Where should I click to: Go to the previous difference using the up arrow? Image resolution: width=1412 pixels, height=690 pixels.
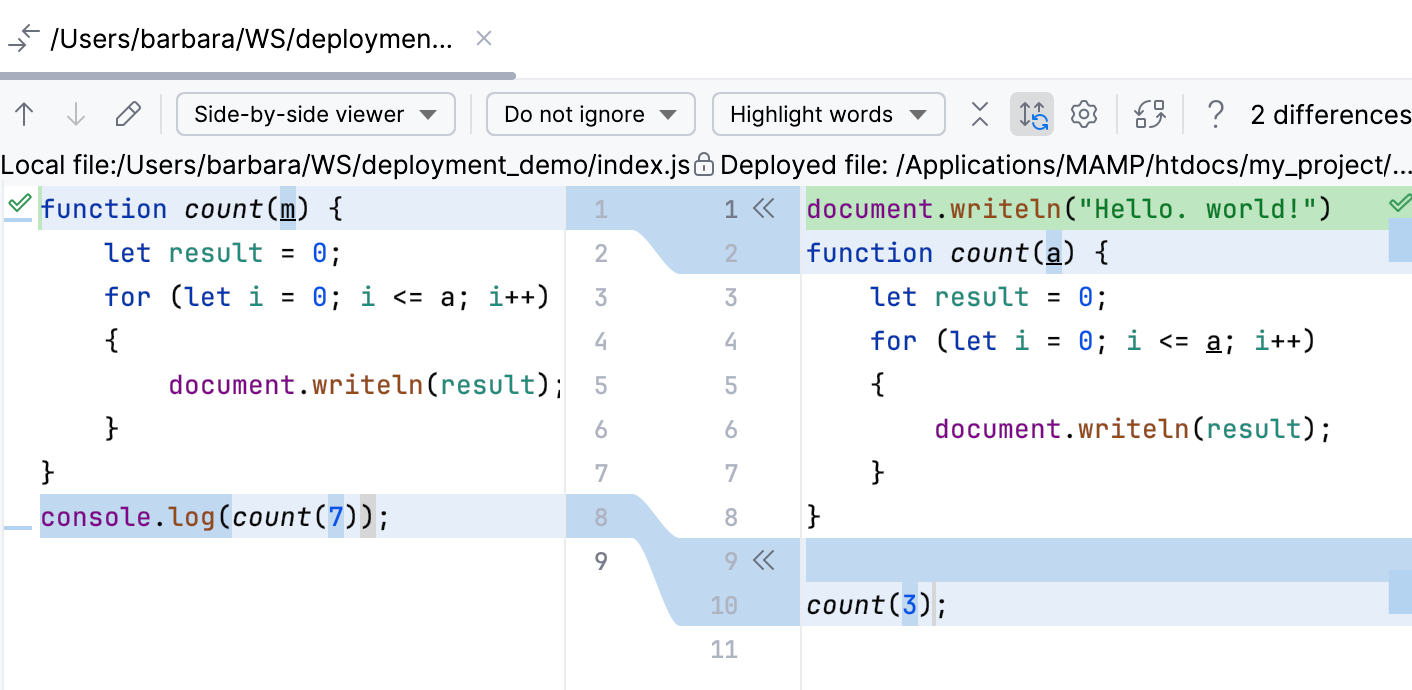click(24, 114)
